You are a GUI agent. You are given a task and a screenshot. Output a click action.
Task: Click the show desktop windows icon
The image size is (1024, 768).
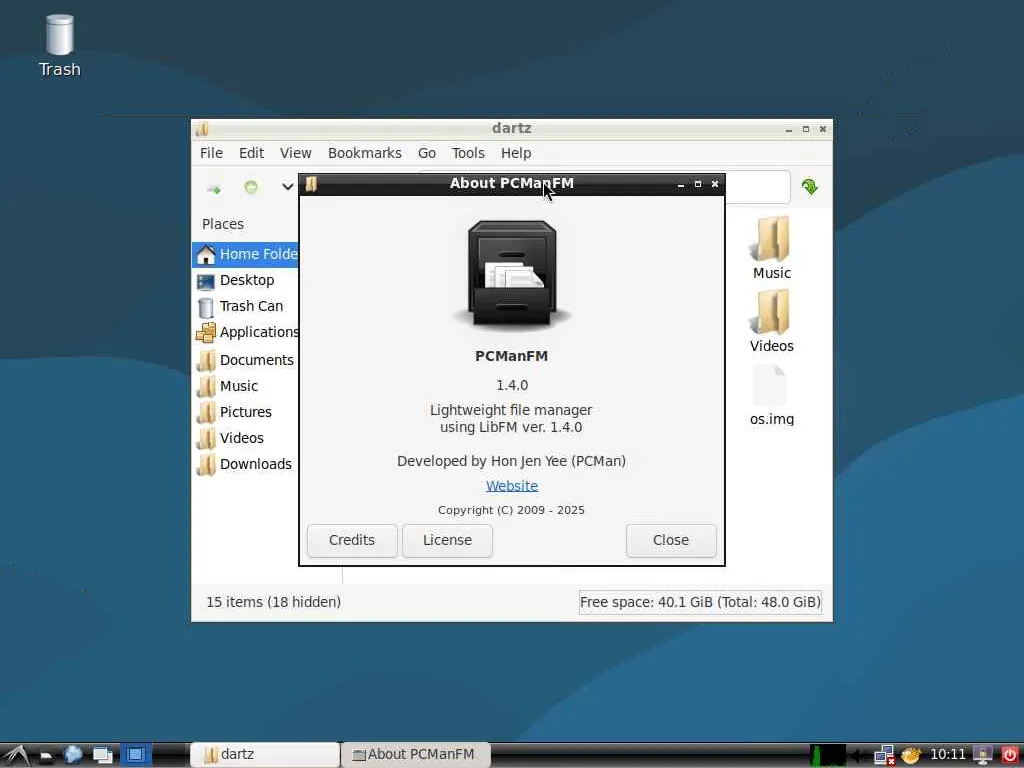103,756
